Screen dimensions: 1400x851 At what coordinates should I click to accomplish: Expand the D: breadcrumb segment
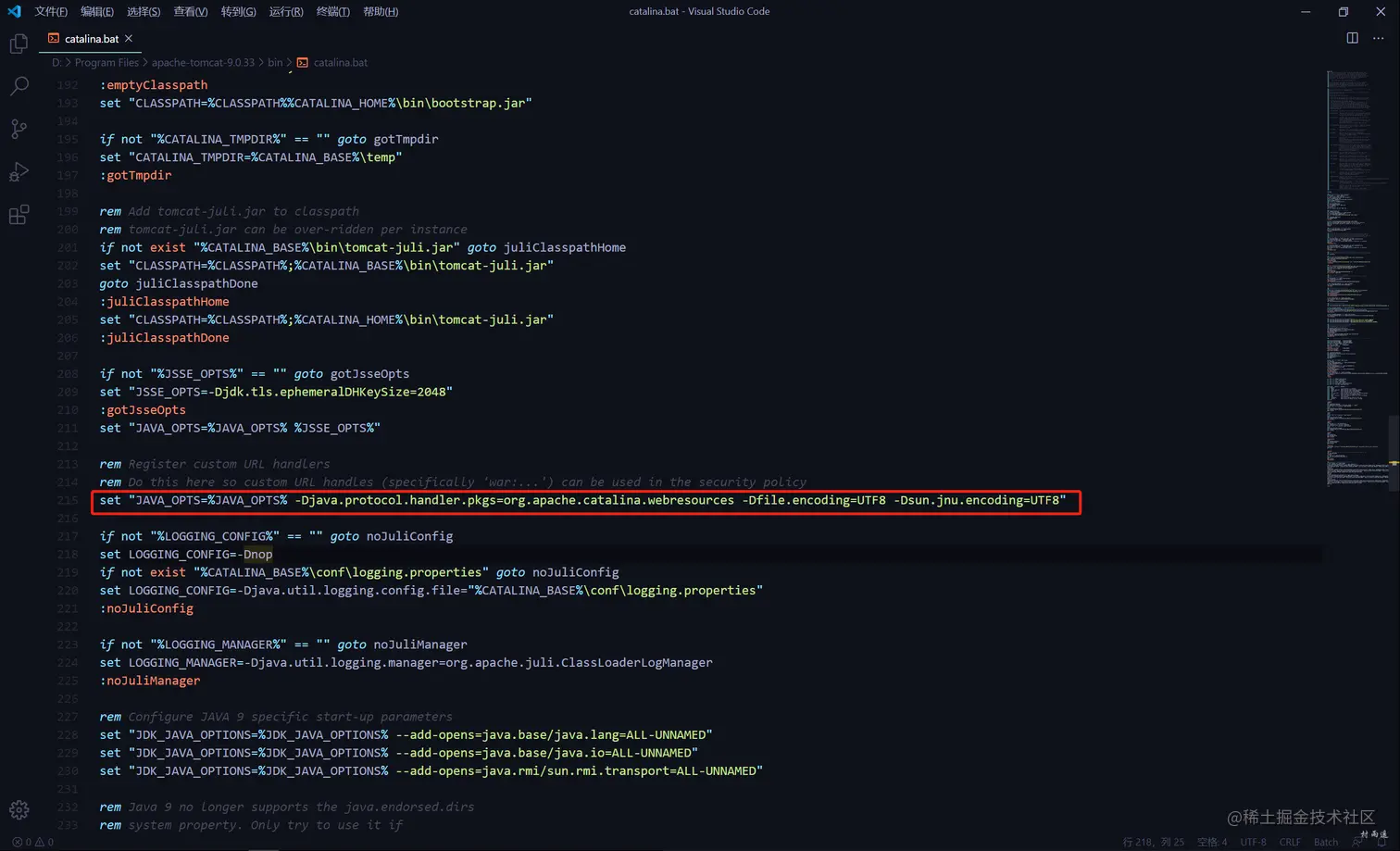click(56, 62)
